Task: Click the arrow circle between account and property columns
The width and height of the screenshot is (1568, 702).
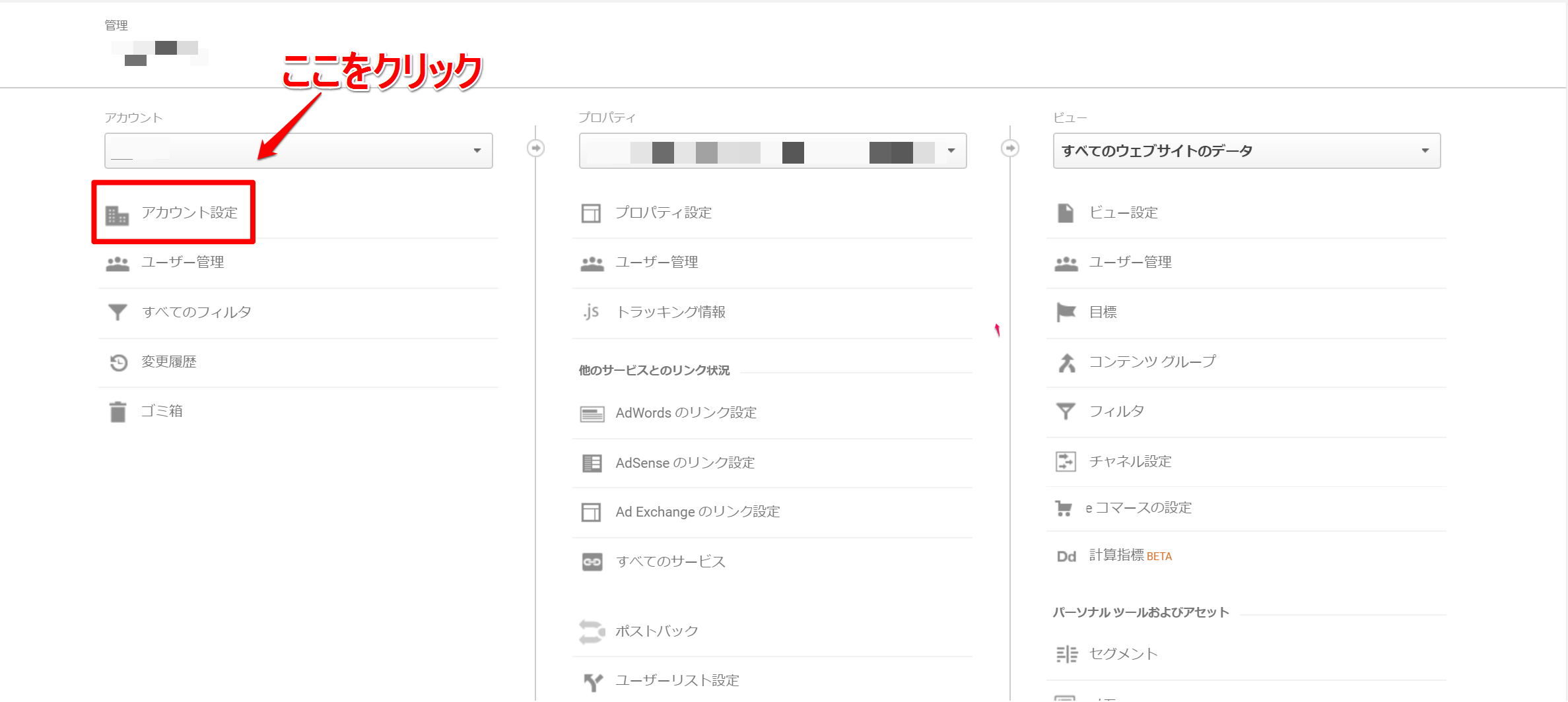Action: tap(535, 148)
